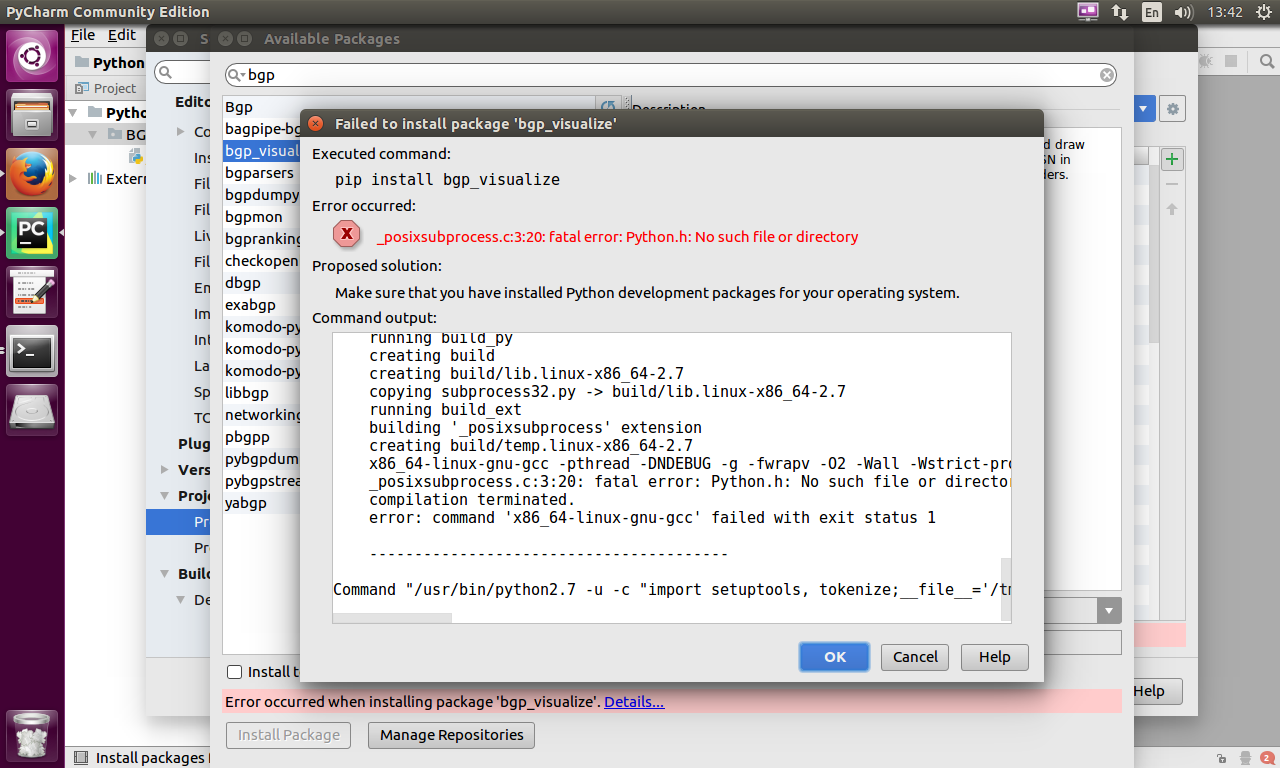Click the minus remove package icon
The height and width of the screenshot is (768, 1280).
tap(1172, 184)
